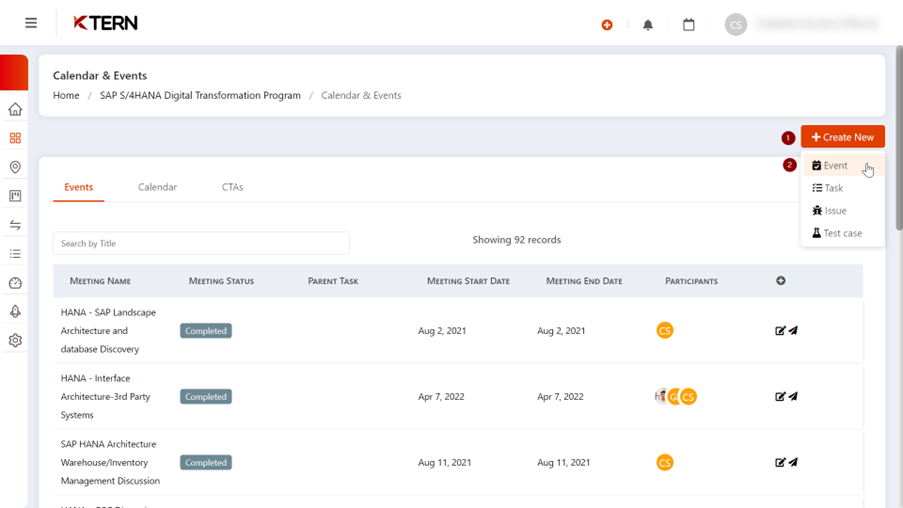Click participant avatars group on Apr 7, 2022 row
This screenshot has width=903, height=508.
pos(676,396)
